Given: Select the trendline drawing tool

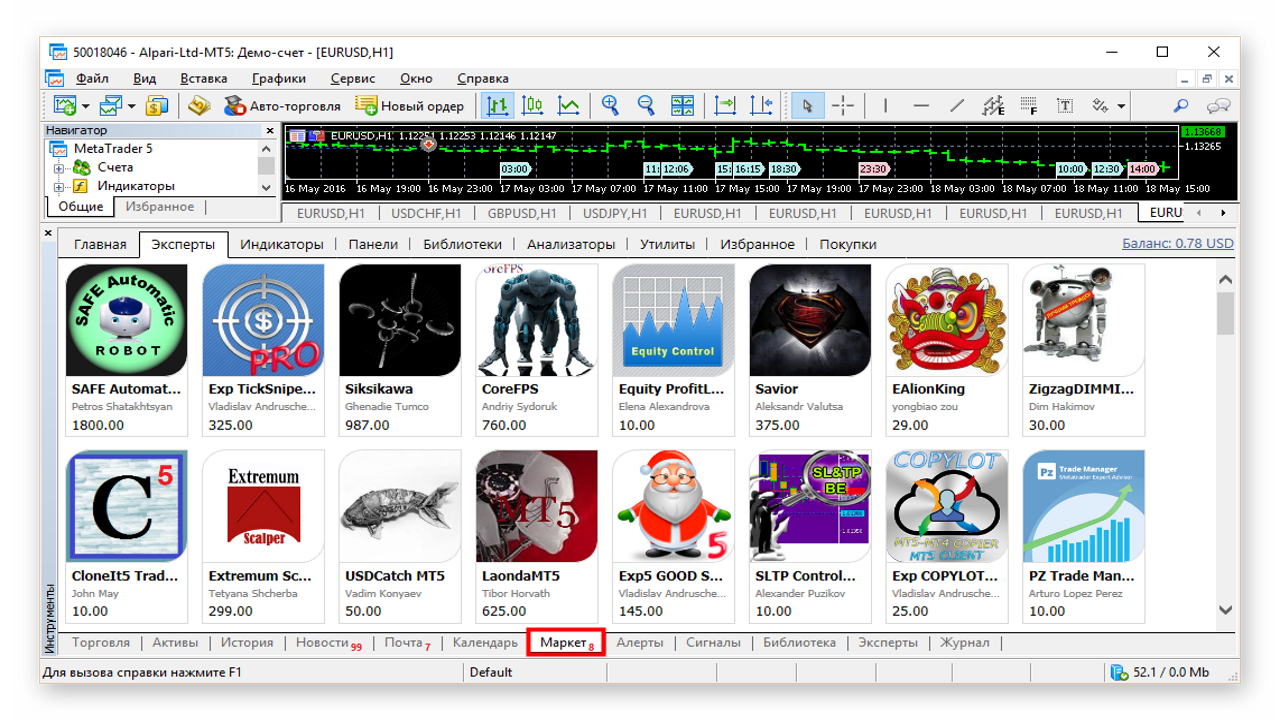Looking at the screenshot, I should tap(957, 105).
